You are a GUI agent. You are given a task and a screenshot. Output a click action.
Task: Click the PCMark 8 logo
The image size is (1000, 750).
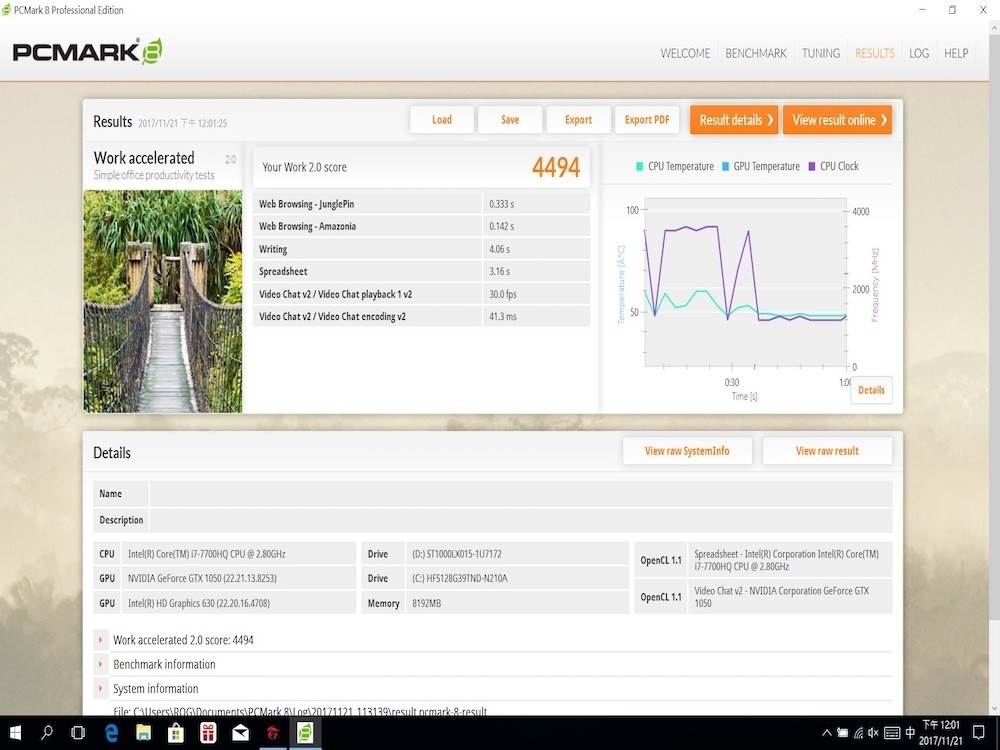pyautogui.click(x=87, y=52)
